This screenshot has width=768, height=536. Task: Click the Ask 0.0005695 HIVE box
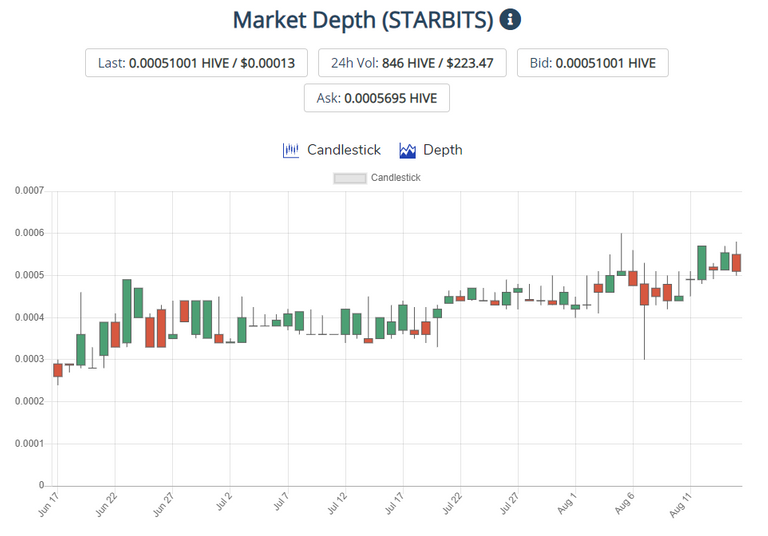377,98
